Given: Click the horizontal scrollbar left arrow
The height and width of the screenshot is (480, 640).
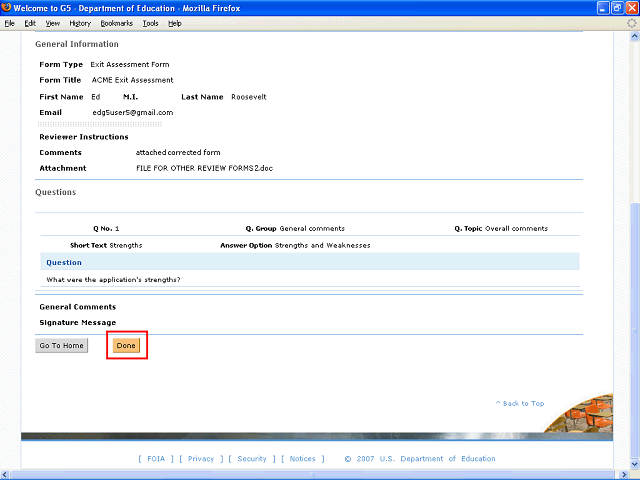Looking at the screenshot, I should tap(4, 475).
